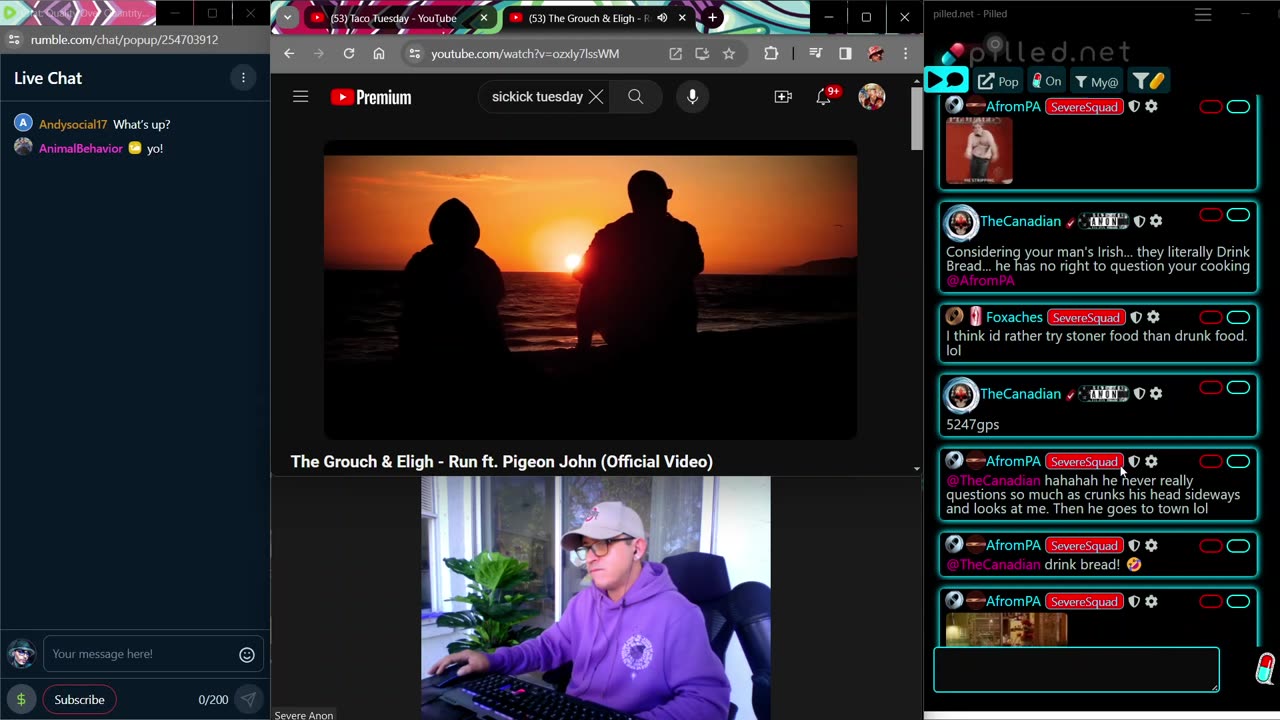
Task: Click SeverSquad badge on Foxaches message
Action: 1085,317
